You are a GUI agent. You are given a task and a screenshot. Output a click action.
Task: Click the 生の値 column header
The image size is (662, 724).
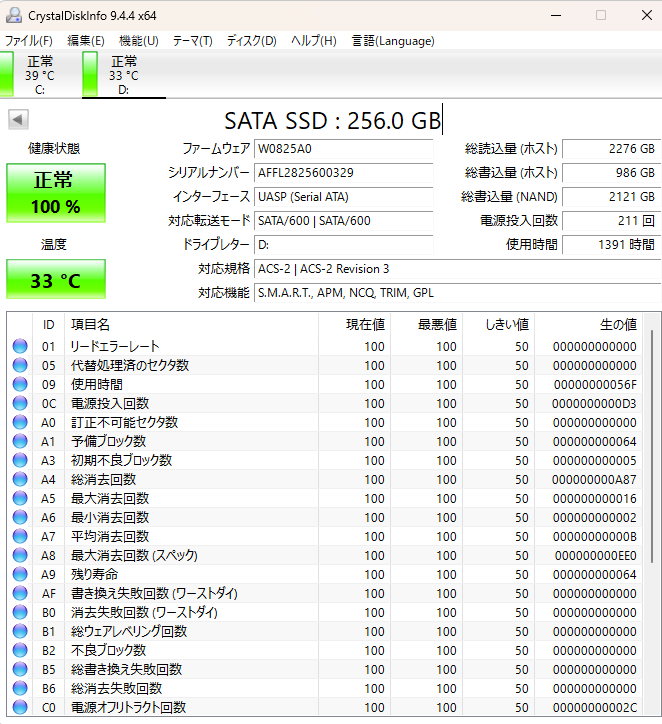[589, 325]
